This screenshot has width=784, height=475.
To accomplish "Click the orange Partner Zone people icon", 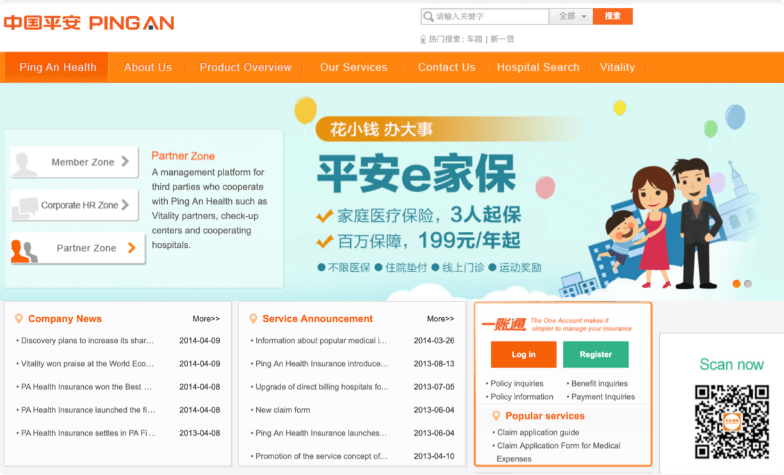I will (24, 251).
